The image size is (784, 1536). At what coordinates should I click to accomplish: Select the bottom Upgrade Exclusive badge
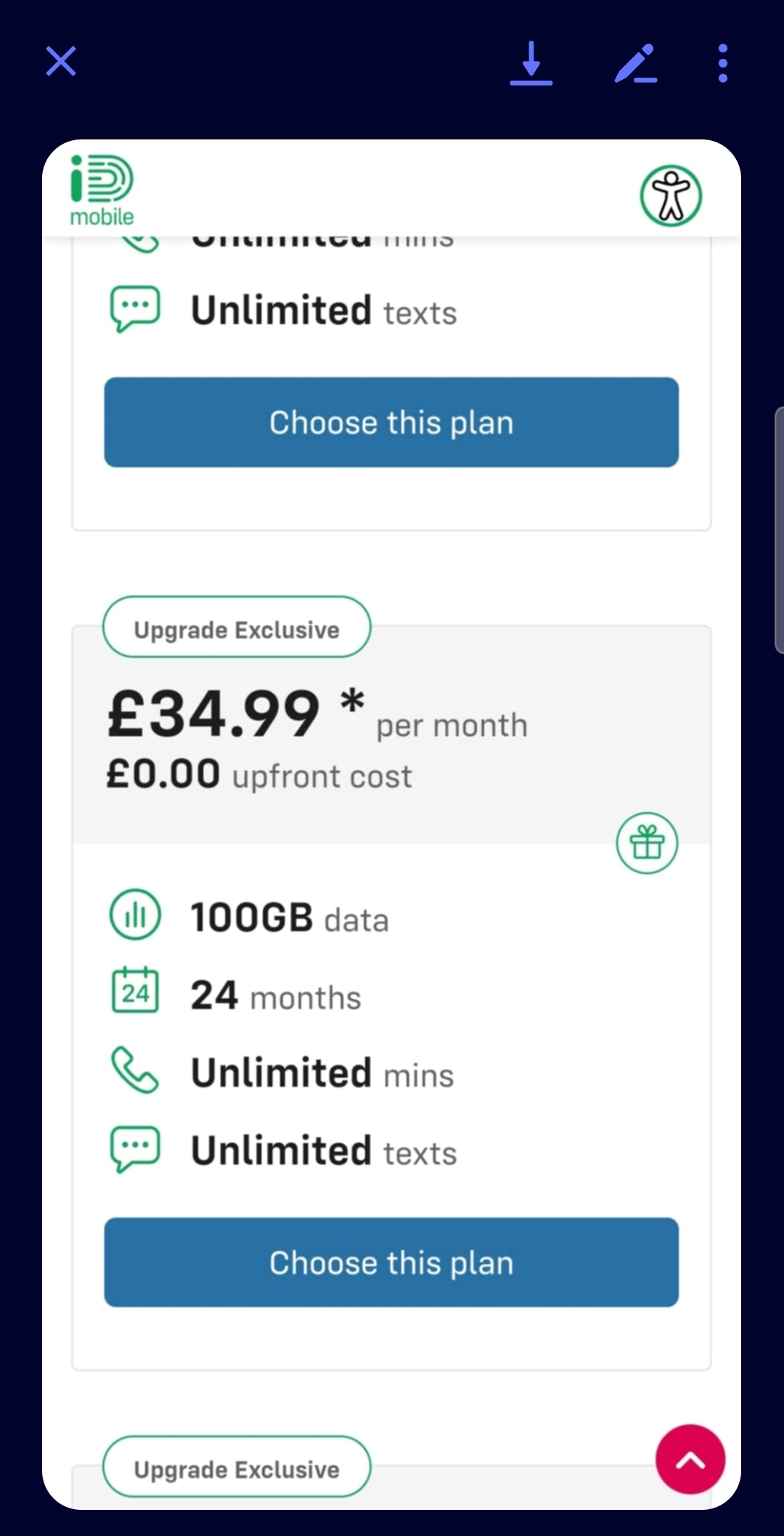(x=237, y=1467)
